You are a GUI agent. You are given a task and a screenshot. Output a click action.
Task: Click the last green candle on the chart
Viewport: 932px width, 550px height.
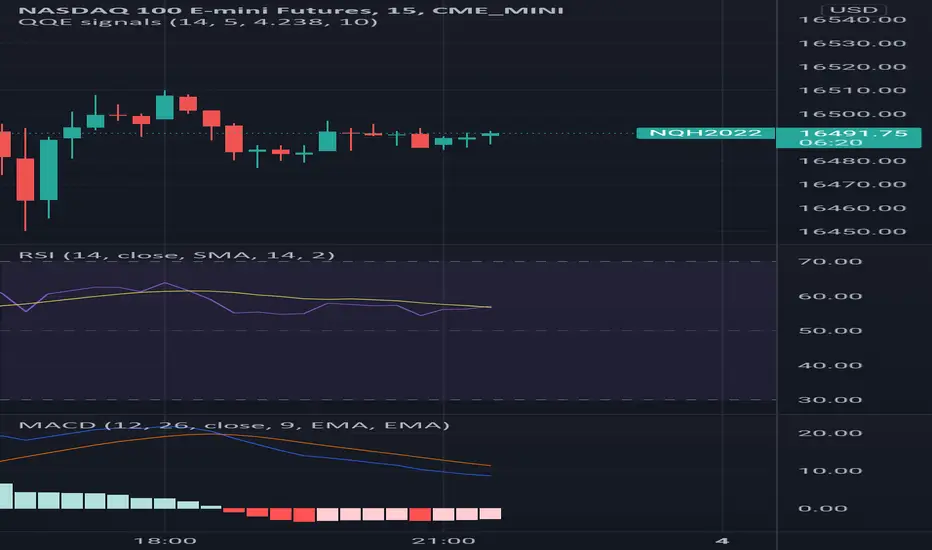point(490,136)
